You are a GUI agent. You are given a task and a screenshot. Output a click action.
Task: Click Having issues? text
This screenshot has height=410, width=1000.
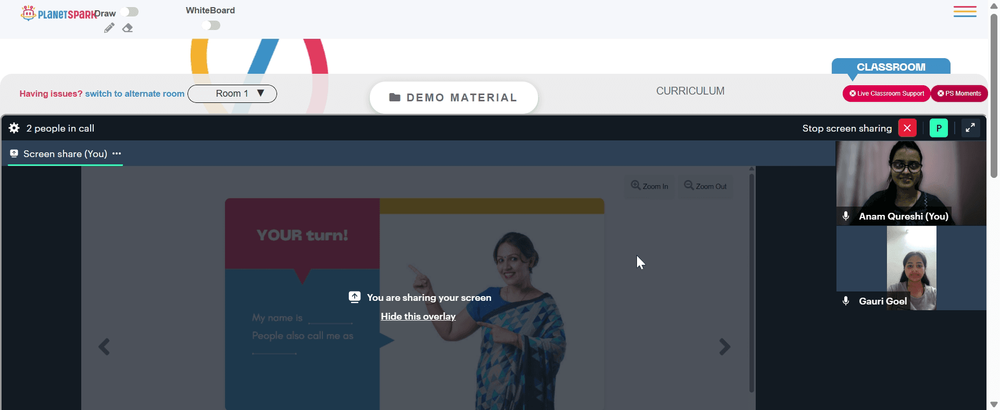coord(51,94)
